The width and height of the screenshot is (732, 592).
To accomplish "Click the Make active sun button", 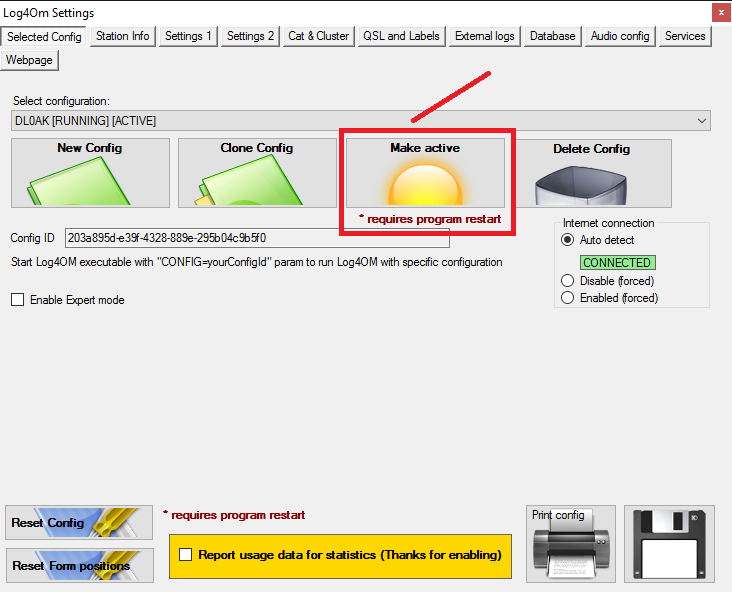I will 425,173.
